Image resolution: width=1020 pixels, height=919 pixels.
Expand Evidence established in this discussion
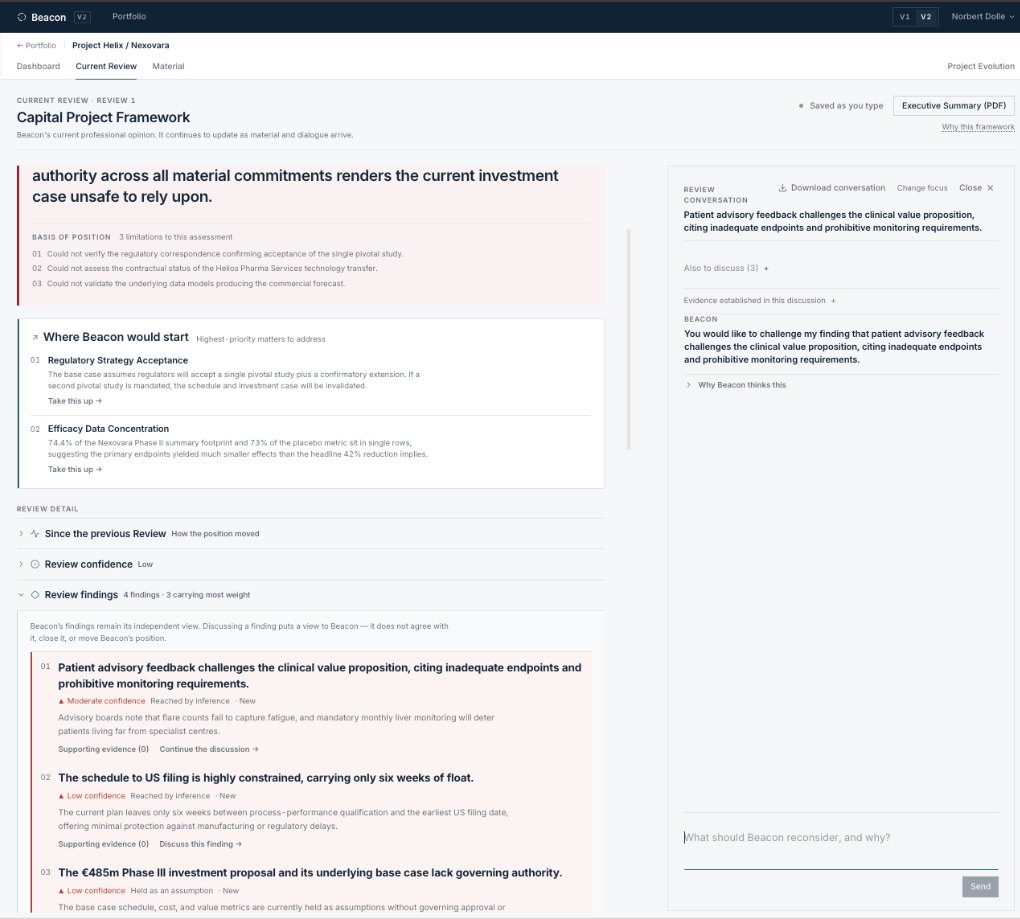pos(759,300)
